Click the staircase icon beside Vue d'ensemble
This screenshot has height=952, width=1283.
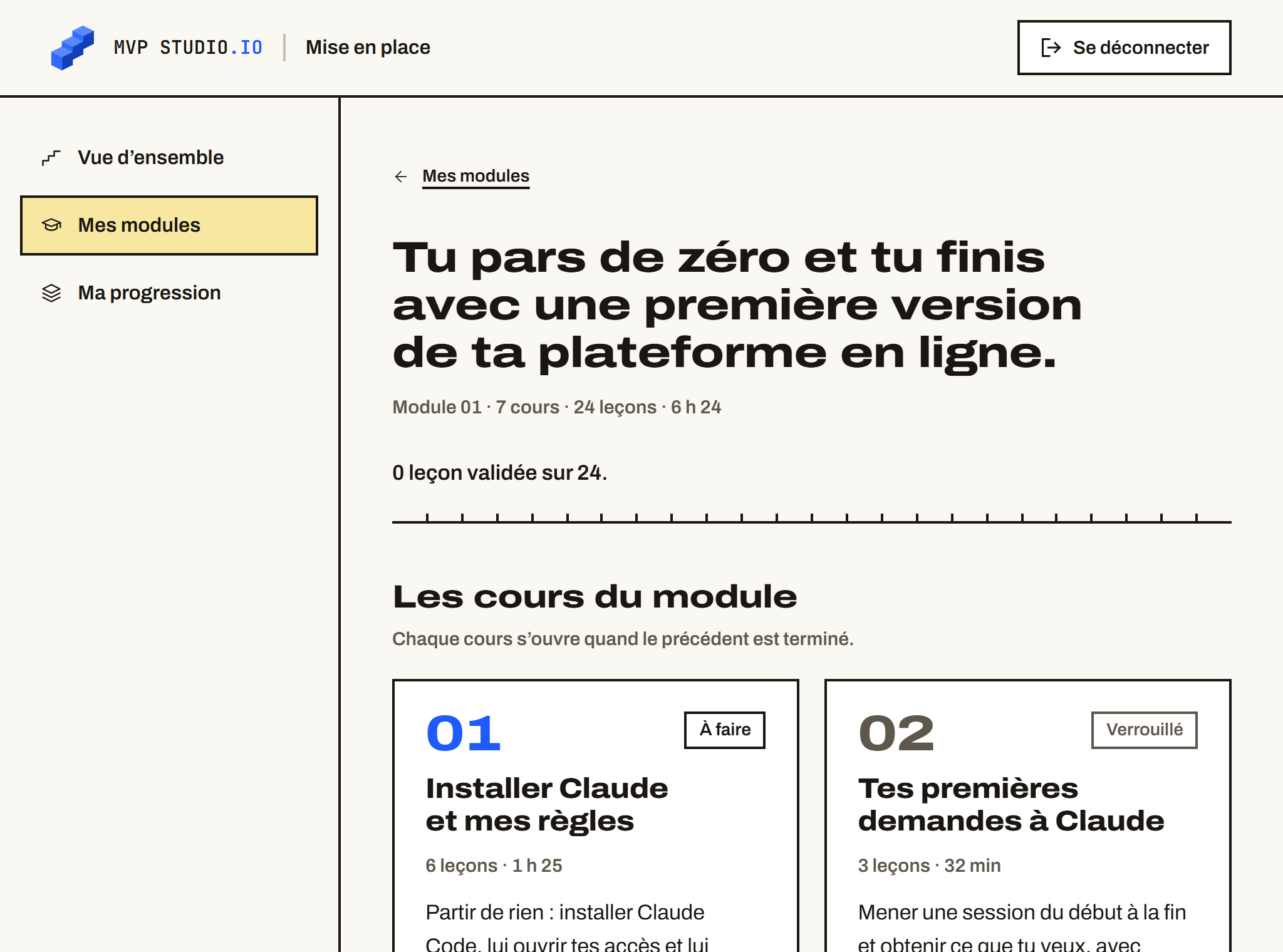[x=51, y=158]
